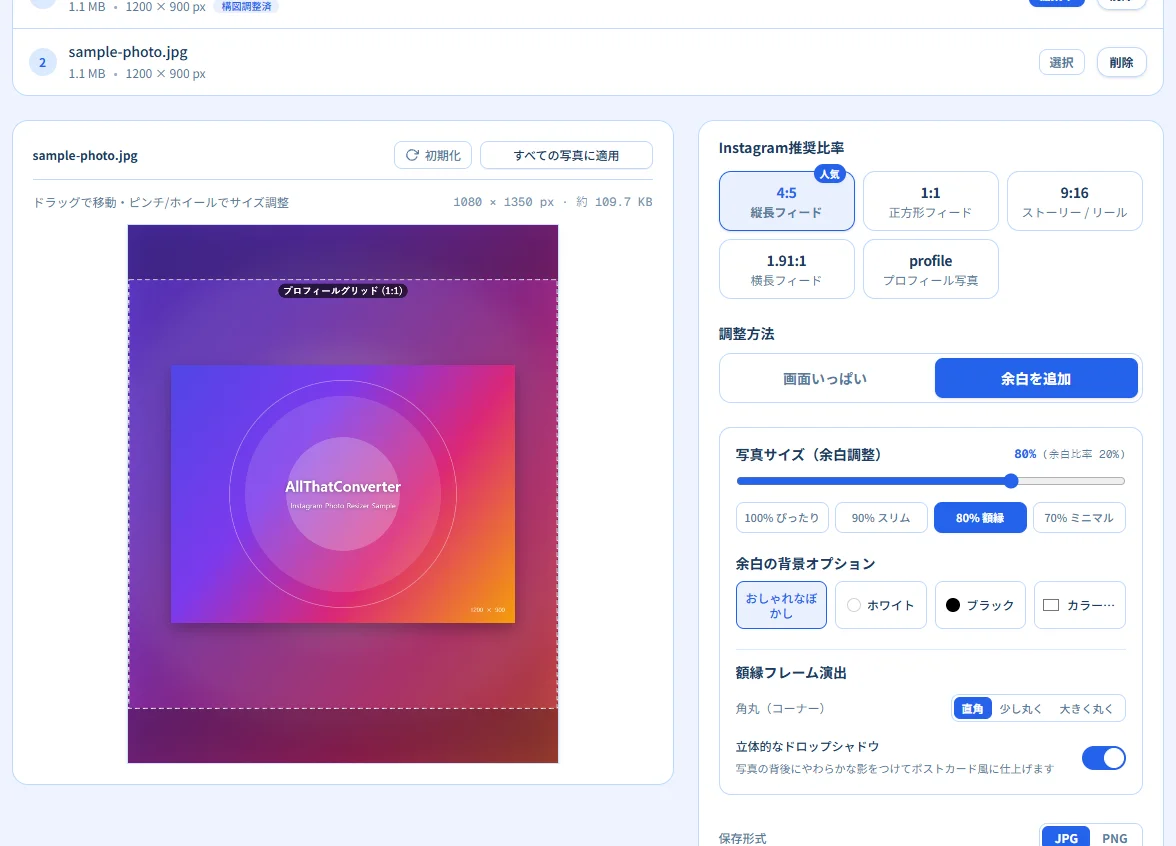Click the sample-photo.jpg editor title

pos(85,155)
